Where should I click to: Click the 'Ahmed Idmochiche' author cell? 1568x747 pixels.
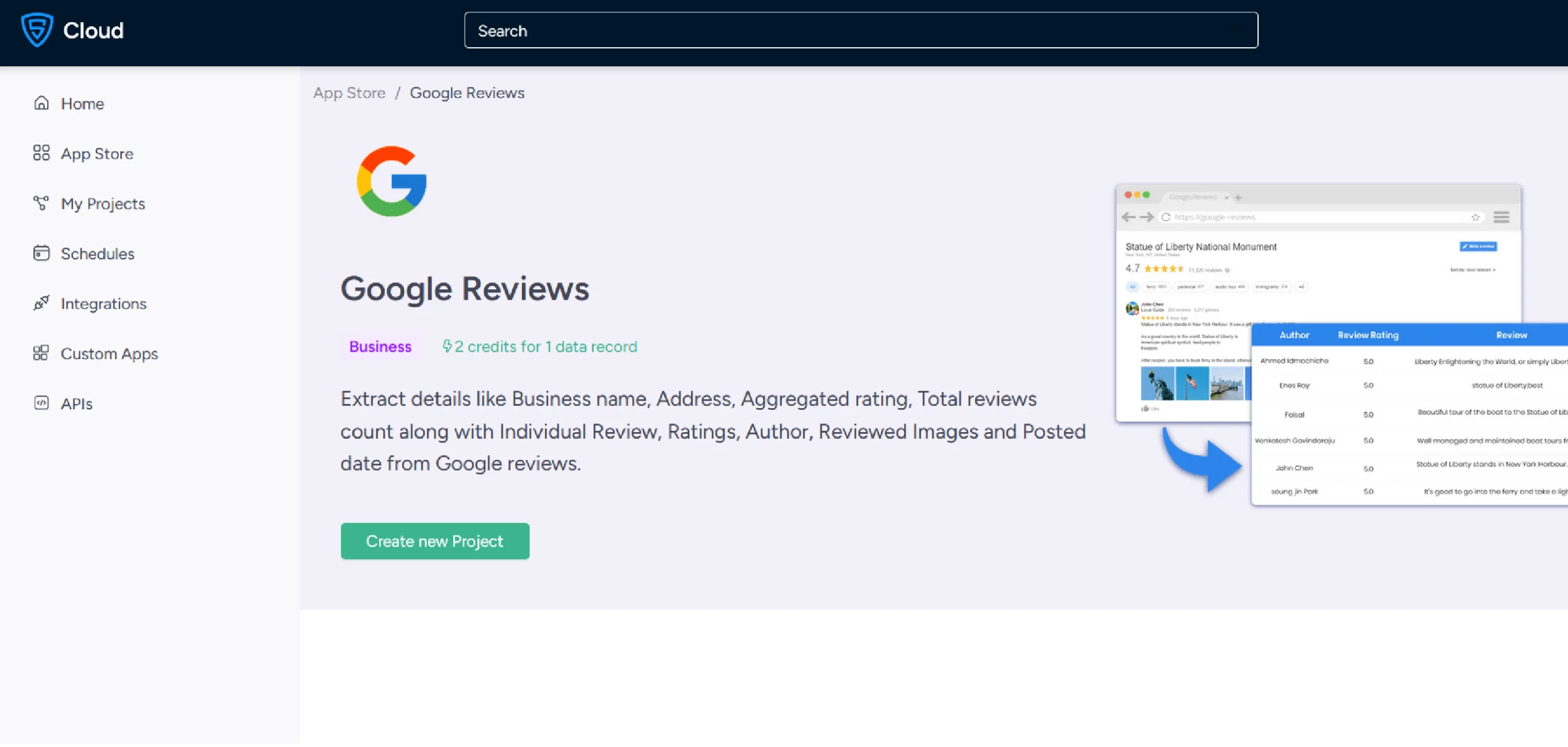1294,361
